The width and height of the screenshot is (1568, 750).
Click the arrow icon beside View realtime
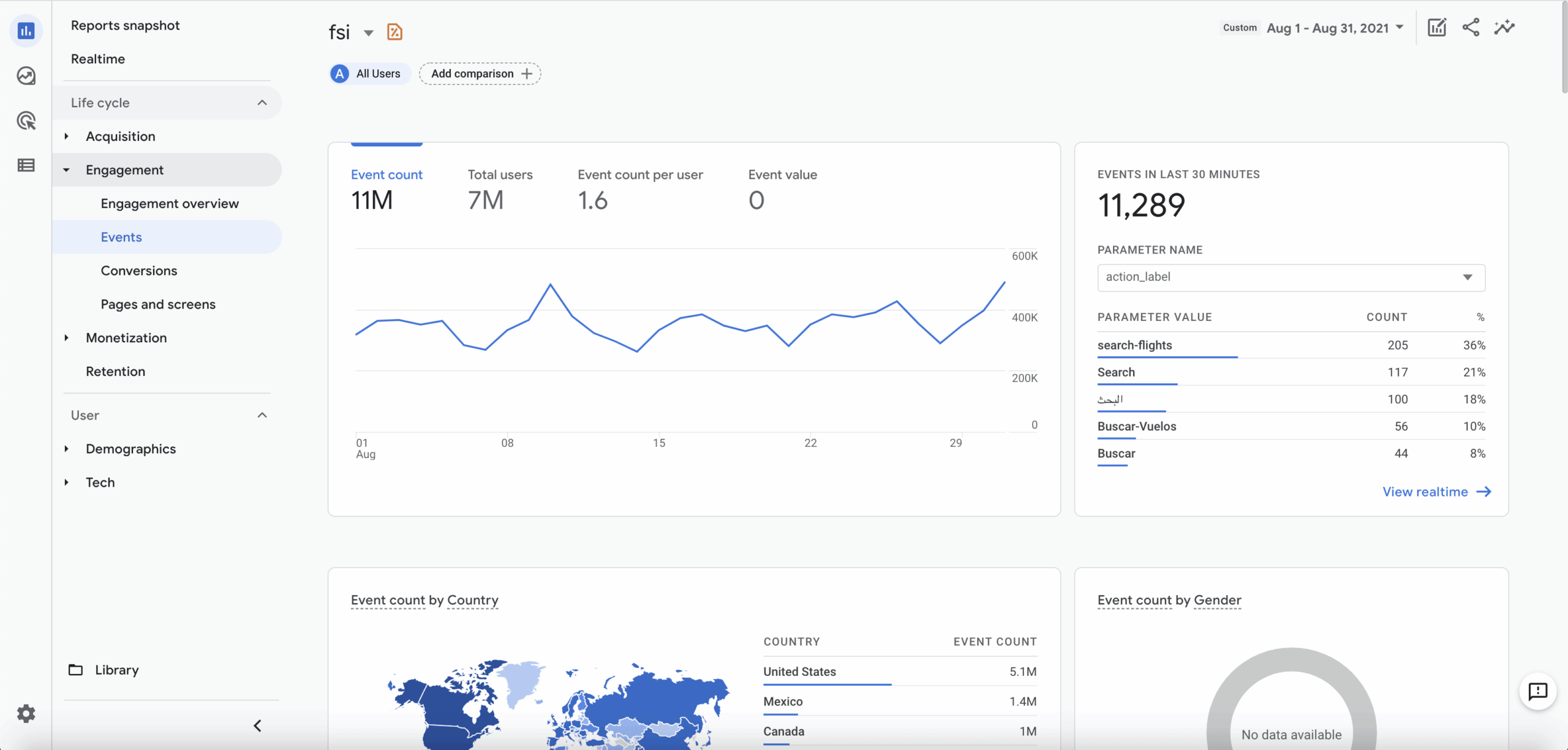(1484, 492)
